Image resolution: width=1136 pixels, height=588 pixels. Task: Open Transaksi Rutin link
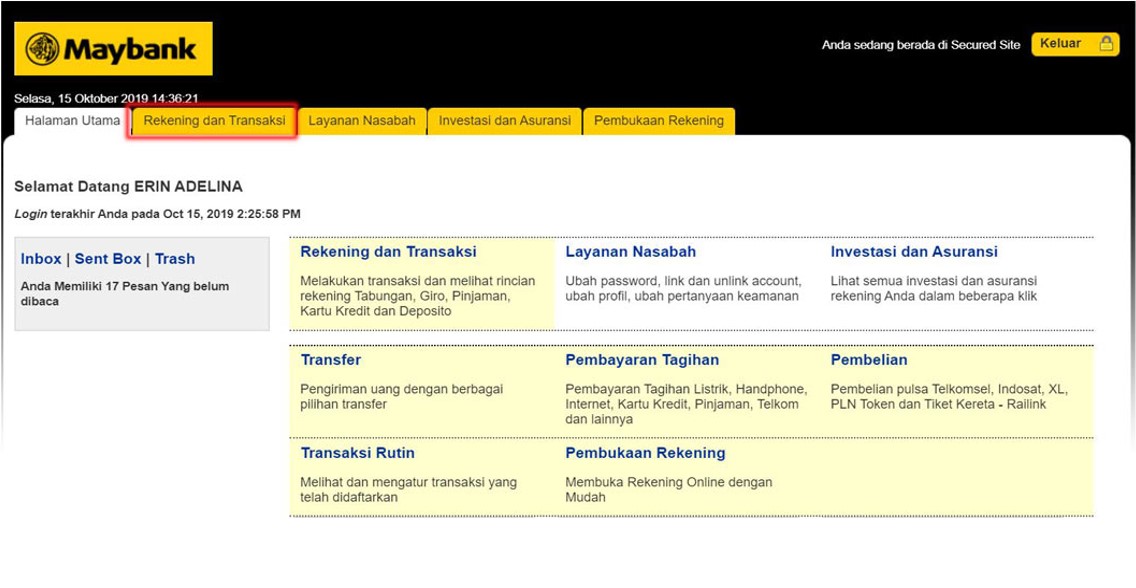(358, 453)
